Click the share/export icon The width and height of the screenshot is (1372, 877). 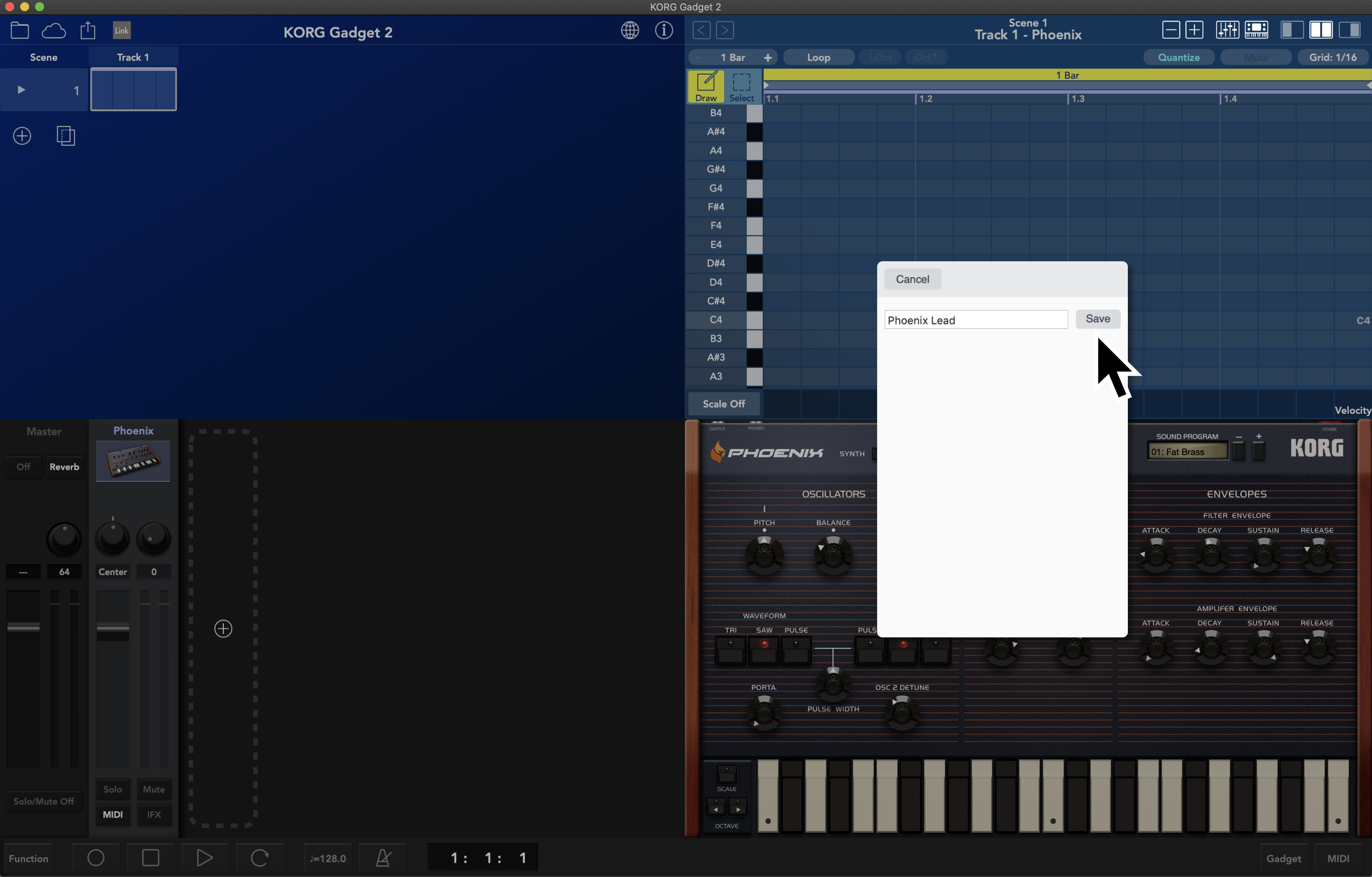(x=88, y=30)
